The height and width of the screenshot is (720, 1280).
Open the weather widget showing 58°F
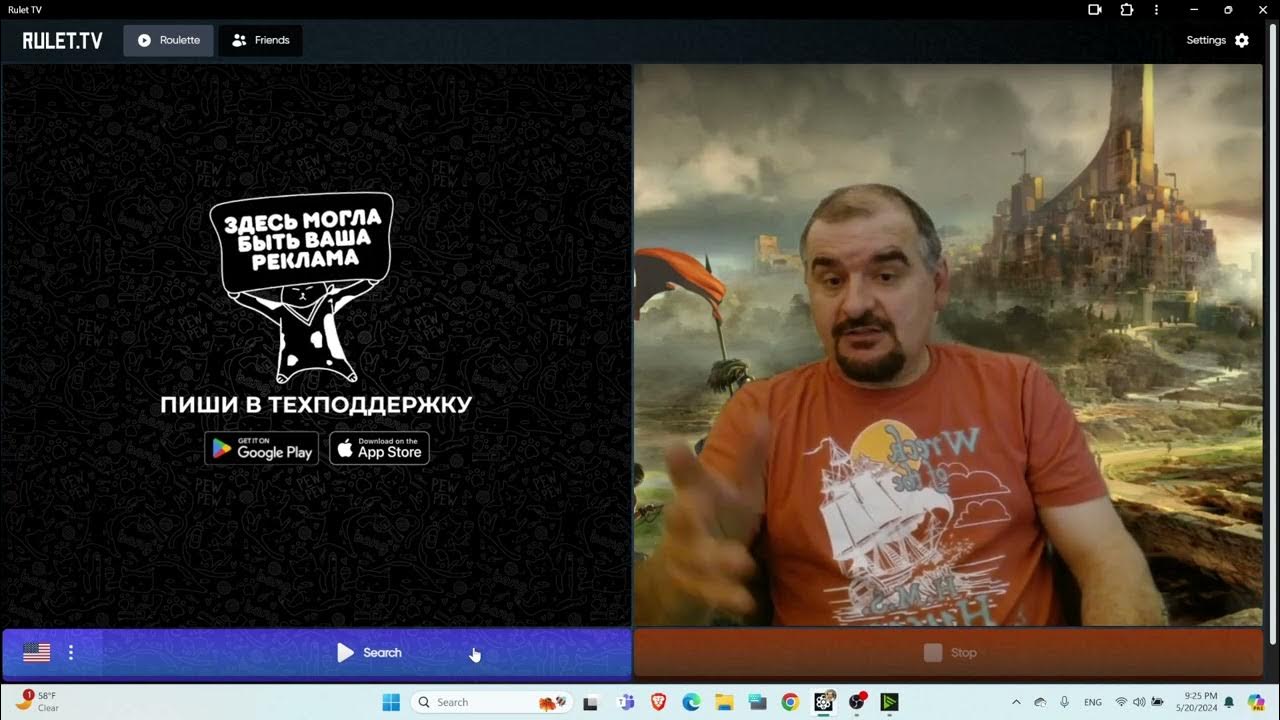point(38,702)
